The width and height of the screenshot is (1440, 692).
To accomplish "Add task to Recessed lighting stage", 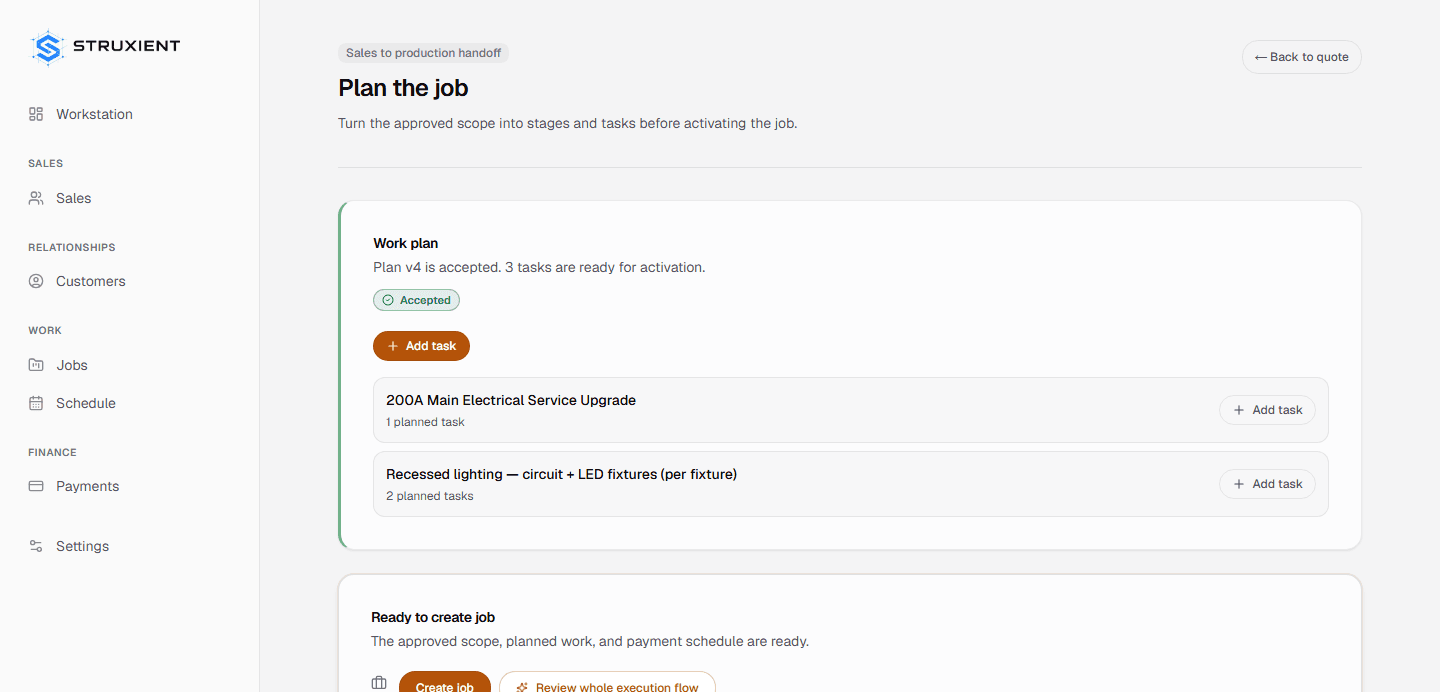I will click(x=1267, y=484).
